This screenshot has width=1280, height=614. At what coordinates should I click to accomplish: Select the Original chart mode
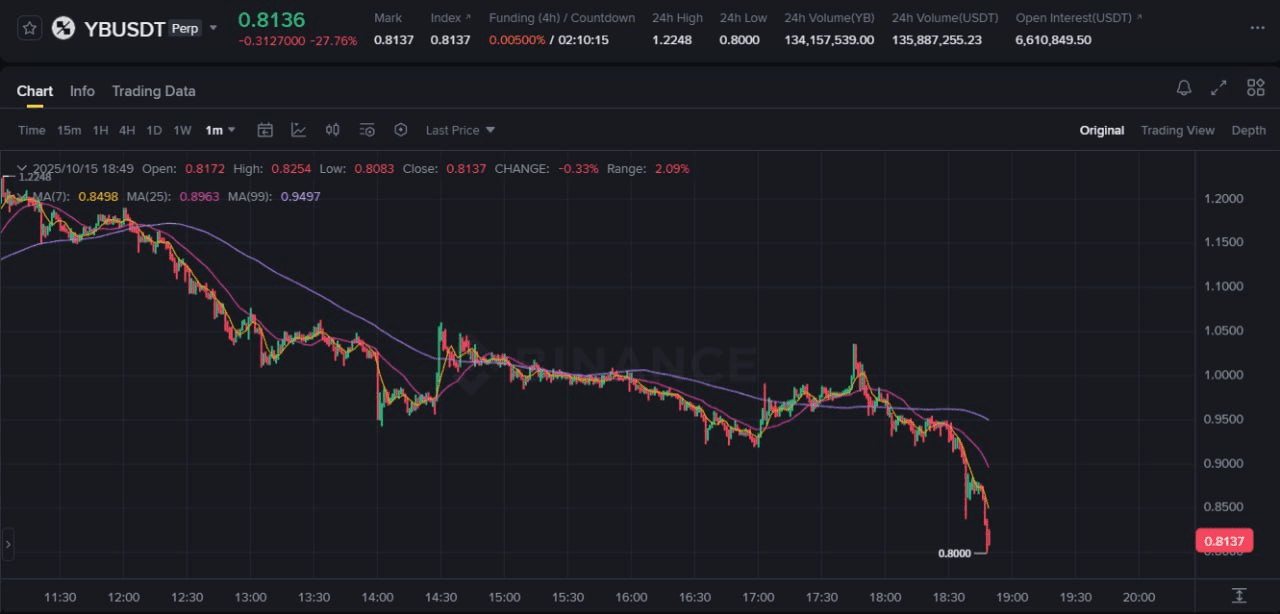tap(1101, 130)
